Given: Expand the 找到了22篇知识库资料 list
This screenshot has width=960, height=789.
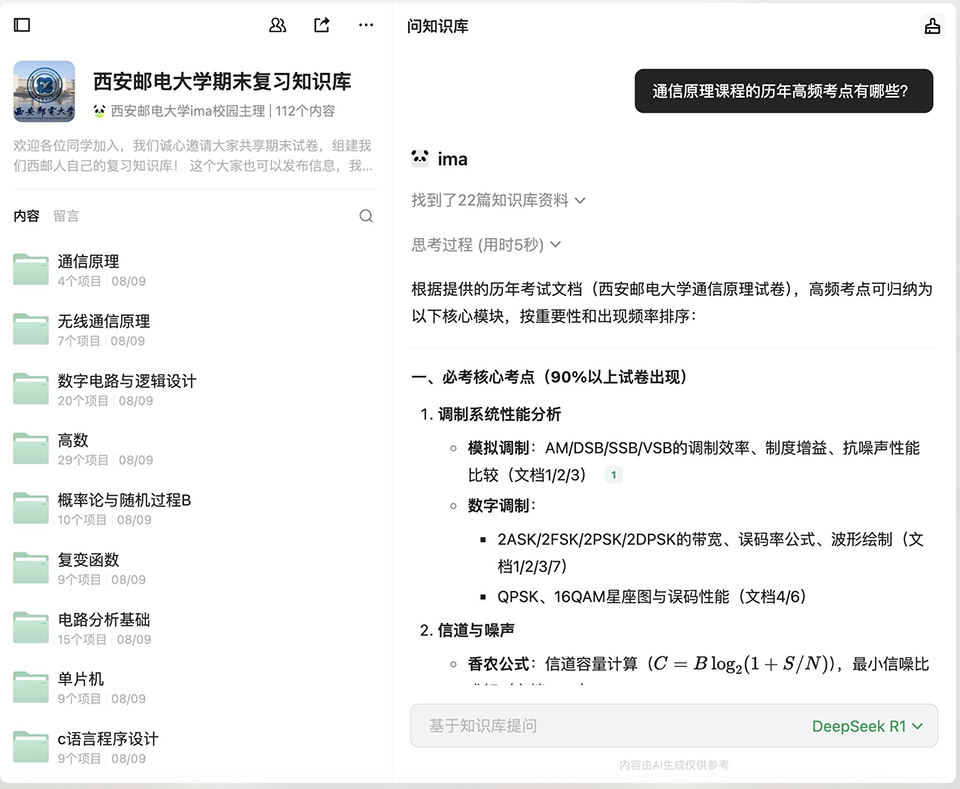Looking at the screenshot, I should (x=498, y=200).
